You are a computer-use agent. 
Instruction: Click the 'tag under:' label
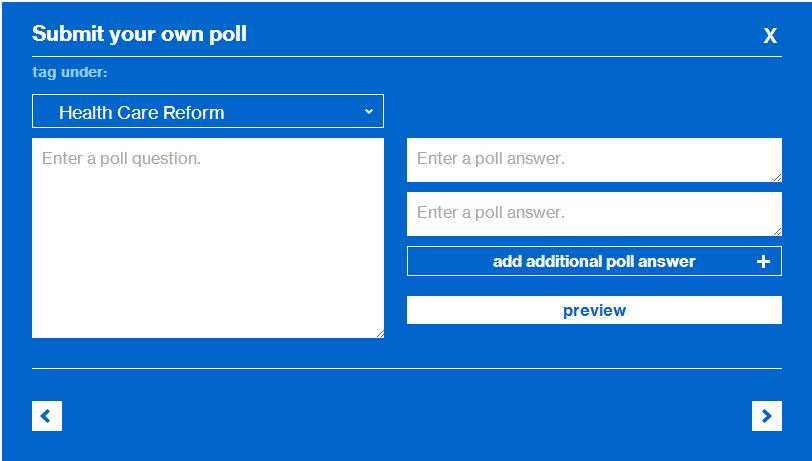pyautogui.click(x=70, y=72)
